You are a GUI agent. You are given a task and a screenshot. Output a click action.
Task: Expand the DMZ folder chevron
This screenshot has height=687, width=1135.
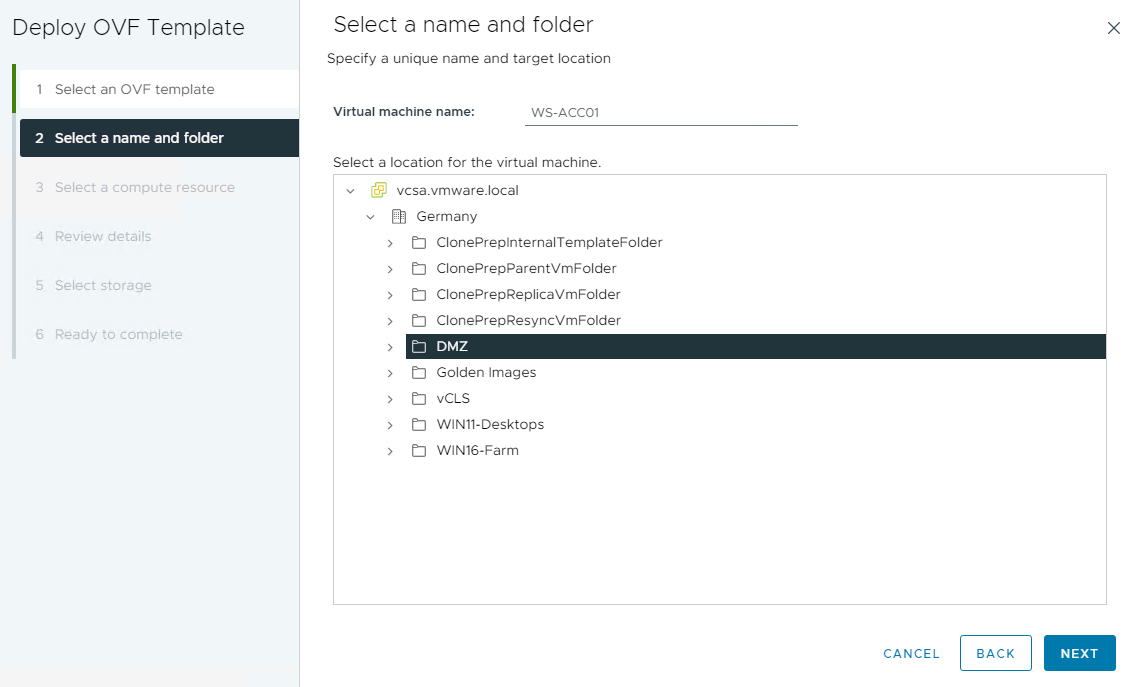(390, 346)
